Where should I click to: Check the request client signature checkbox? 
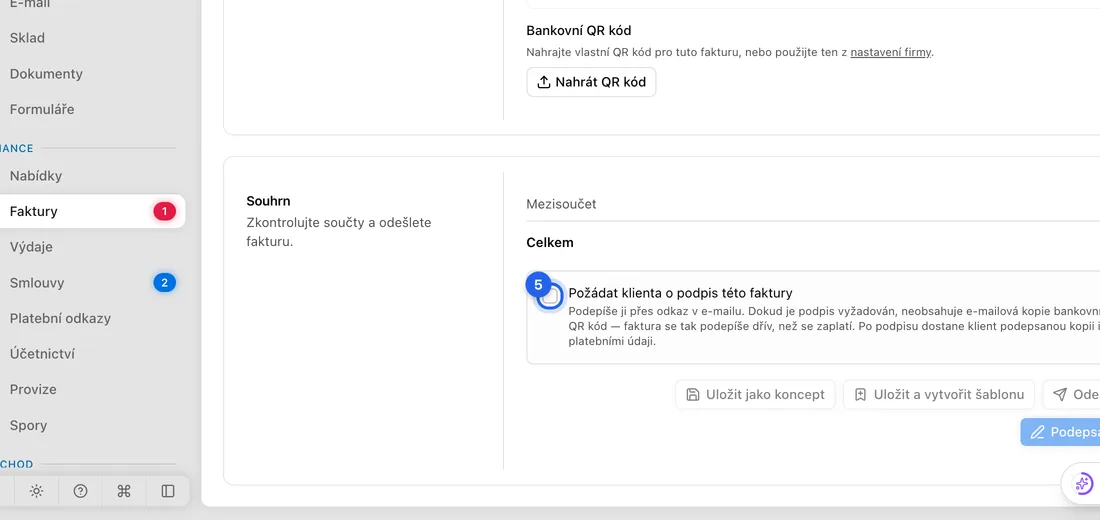pos(551,296)
